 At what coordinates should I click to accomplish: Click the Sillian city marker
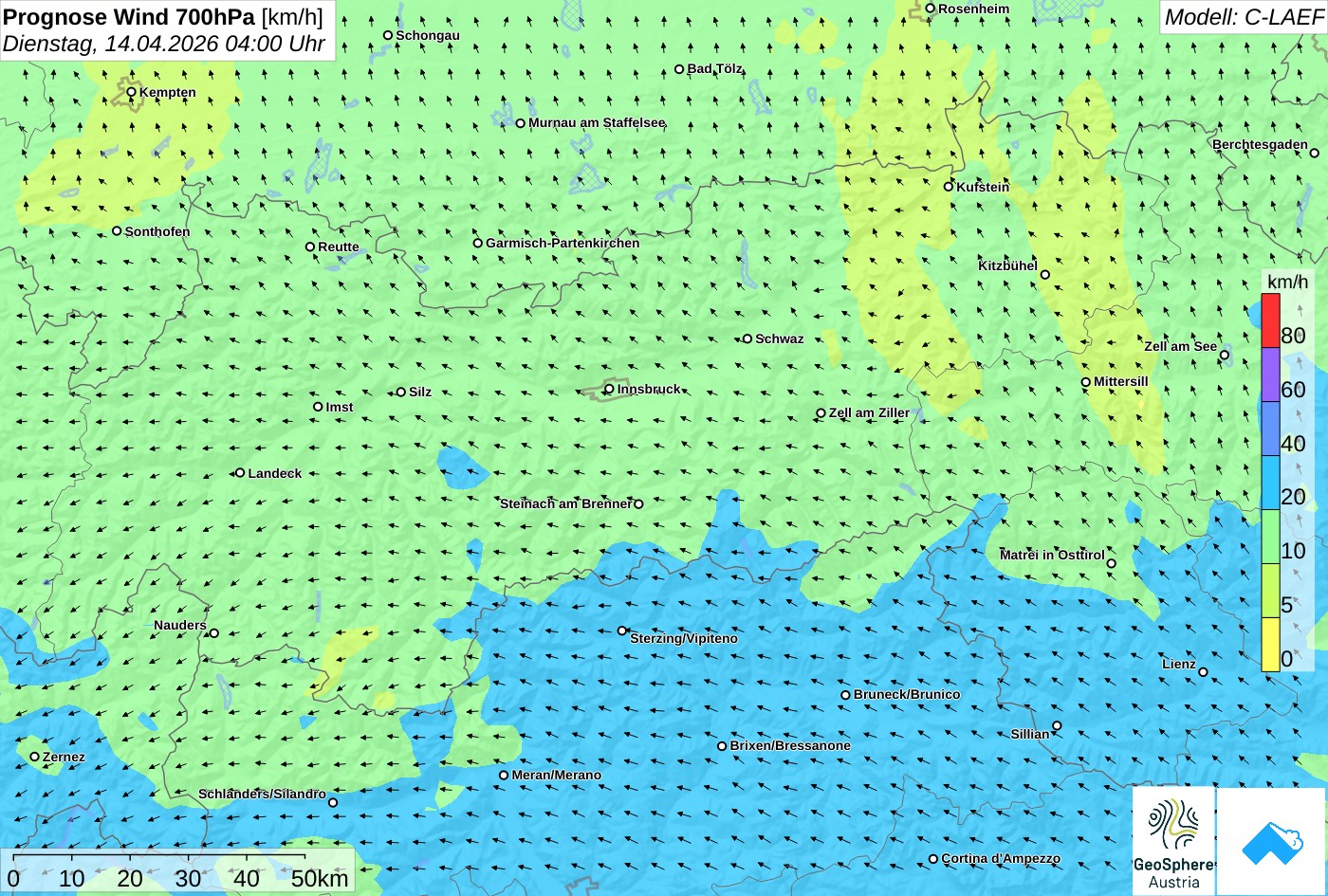(1057, 726)
